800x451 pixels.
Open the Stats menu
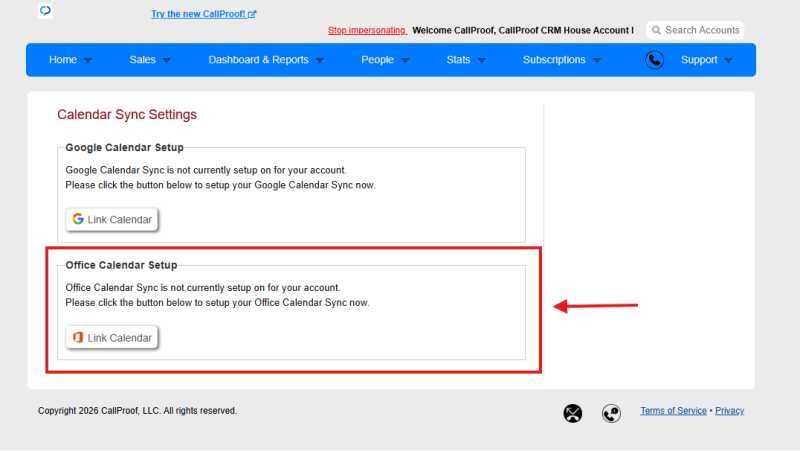click(x=466, y=60)
